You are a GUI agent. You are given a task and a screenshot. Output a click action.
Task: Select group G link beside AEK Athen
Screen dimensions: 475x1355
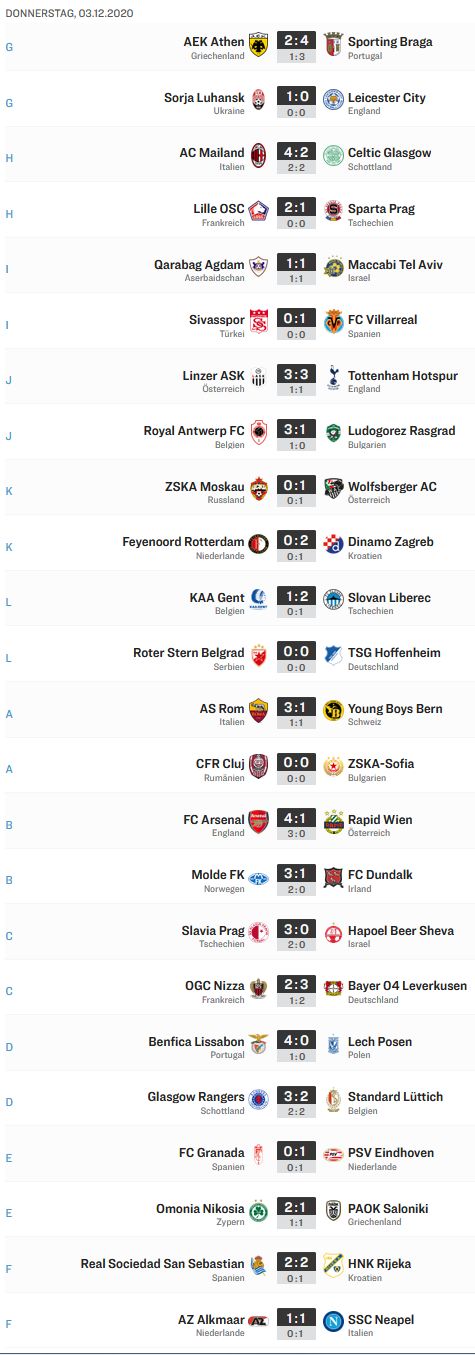10,47
